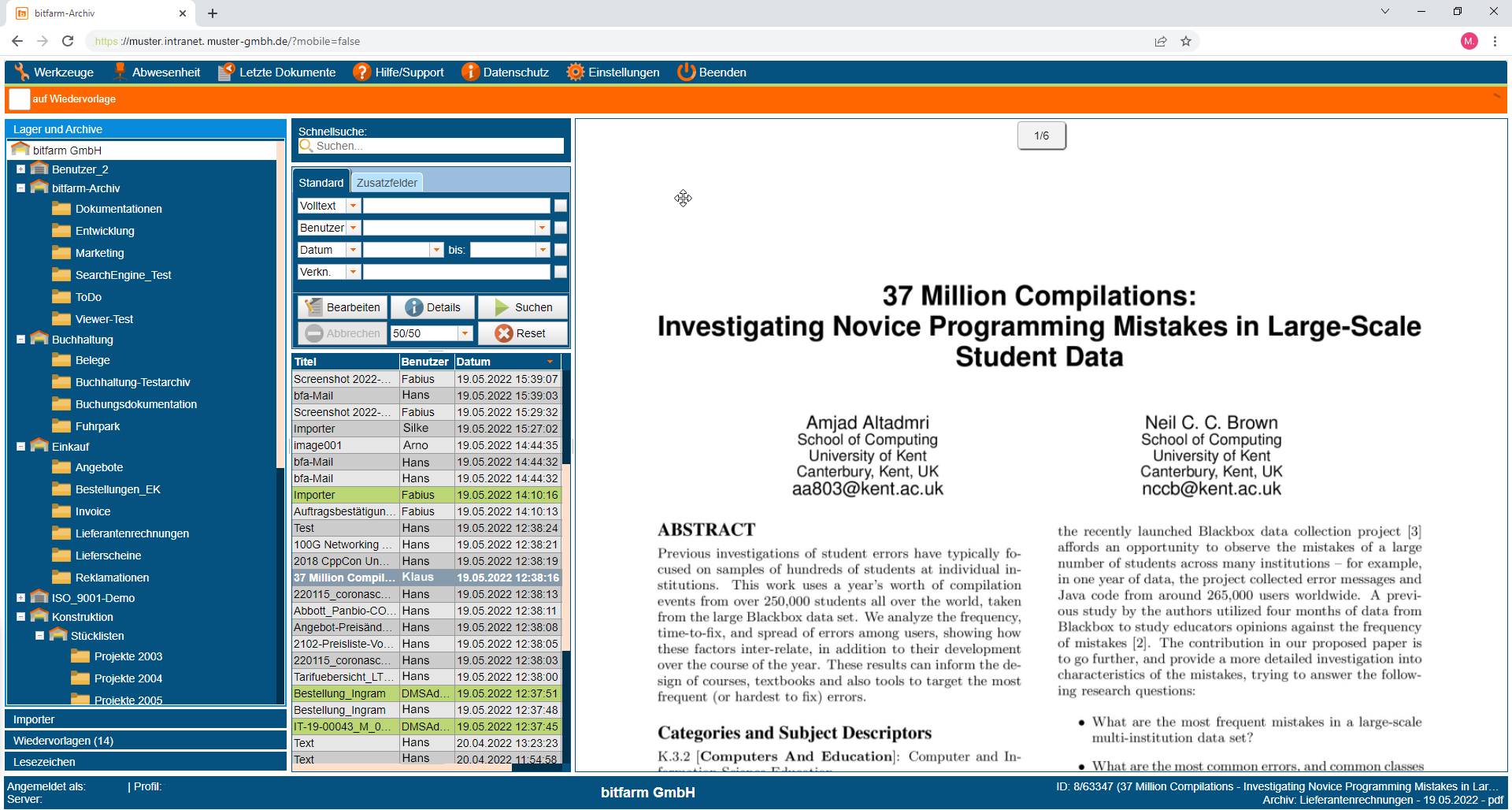Select the Projekte 2003 folder icon
This screenshot has height=810, width=1512.
(x=80, y=656)
